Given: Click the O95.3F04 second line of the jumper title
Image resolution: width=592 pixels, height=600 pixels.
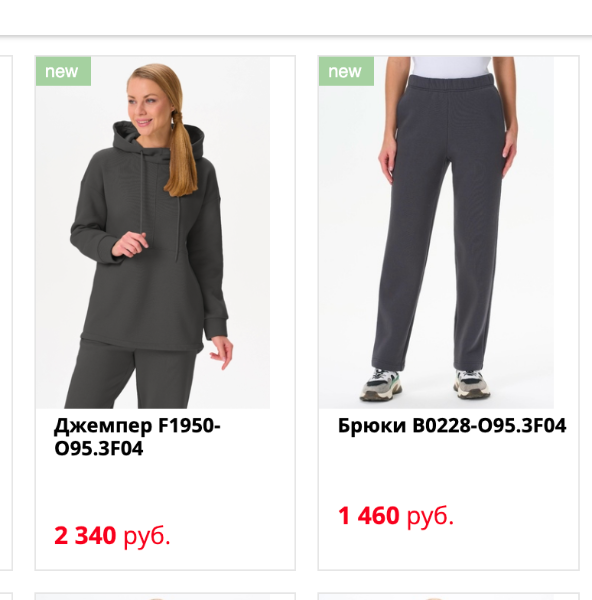Looking at the screenshot, I should click(99, 448).
